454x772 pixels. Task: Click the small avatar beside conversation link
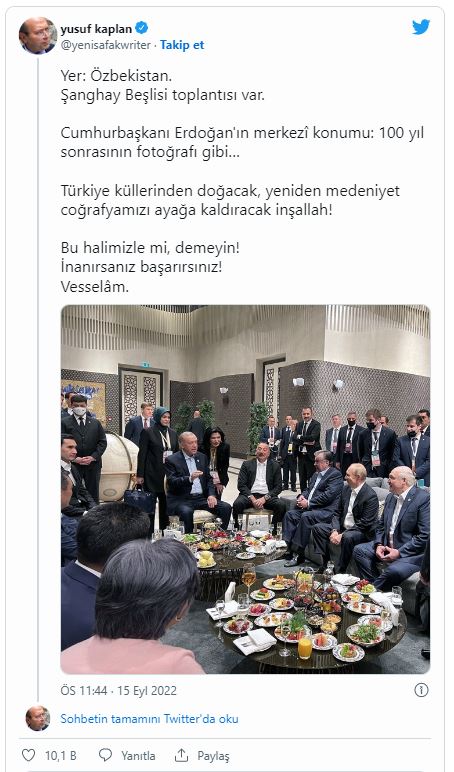(38, 718)
